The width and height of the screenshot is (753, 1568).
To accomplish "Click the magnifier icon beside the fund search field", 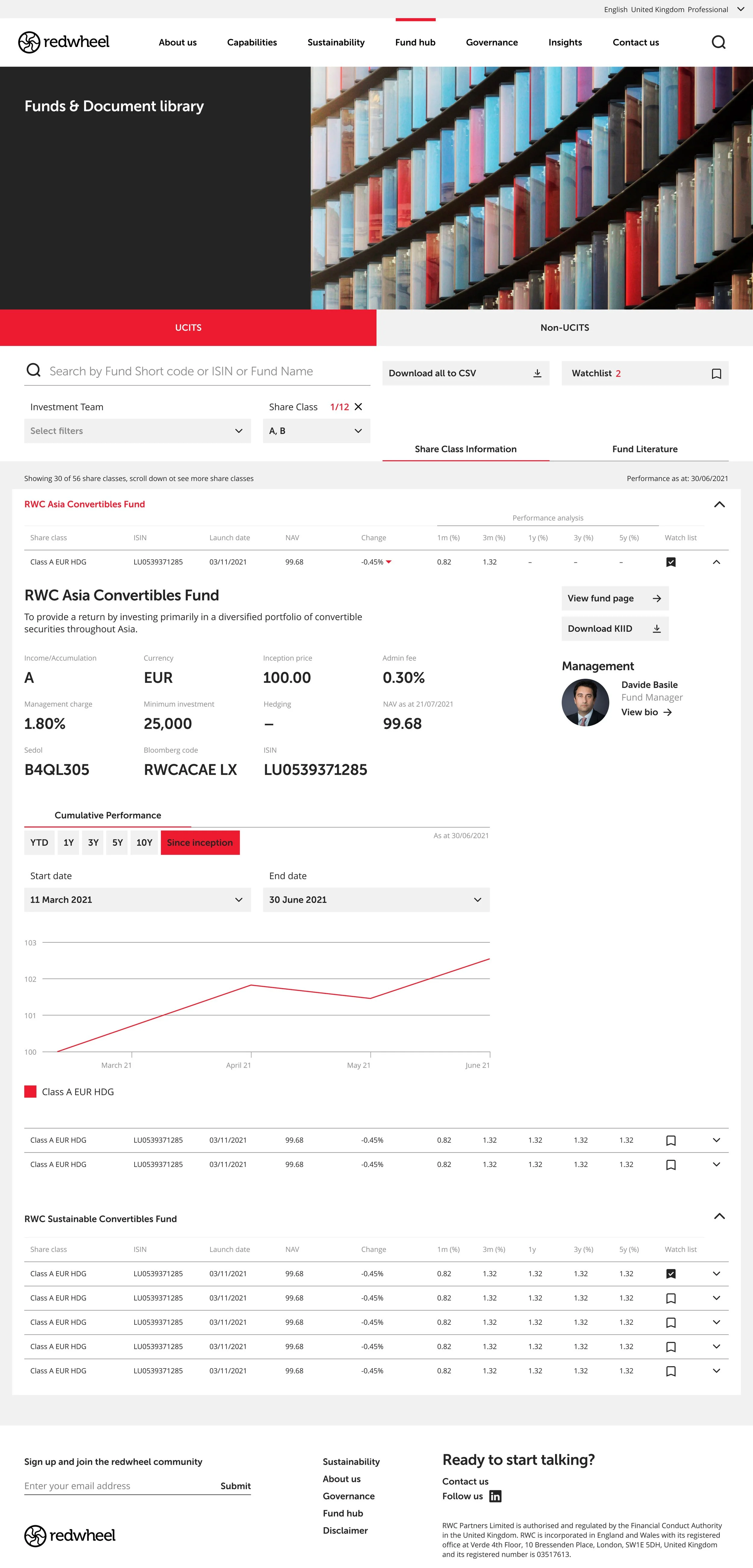I will coord(33,370).
